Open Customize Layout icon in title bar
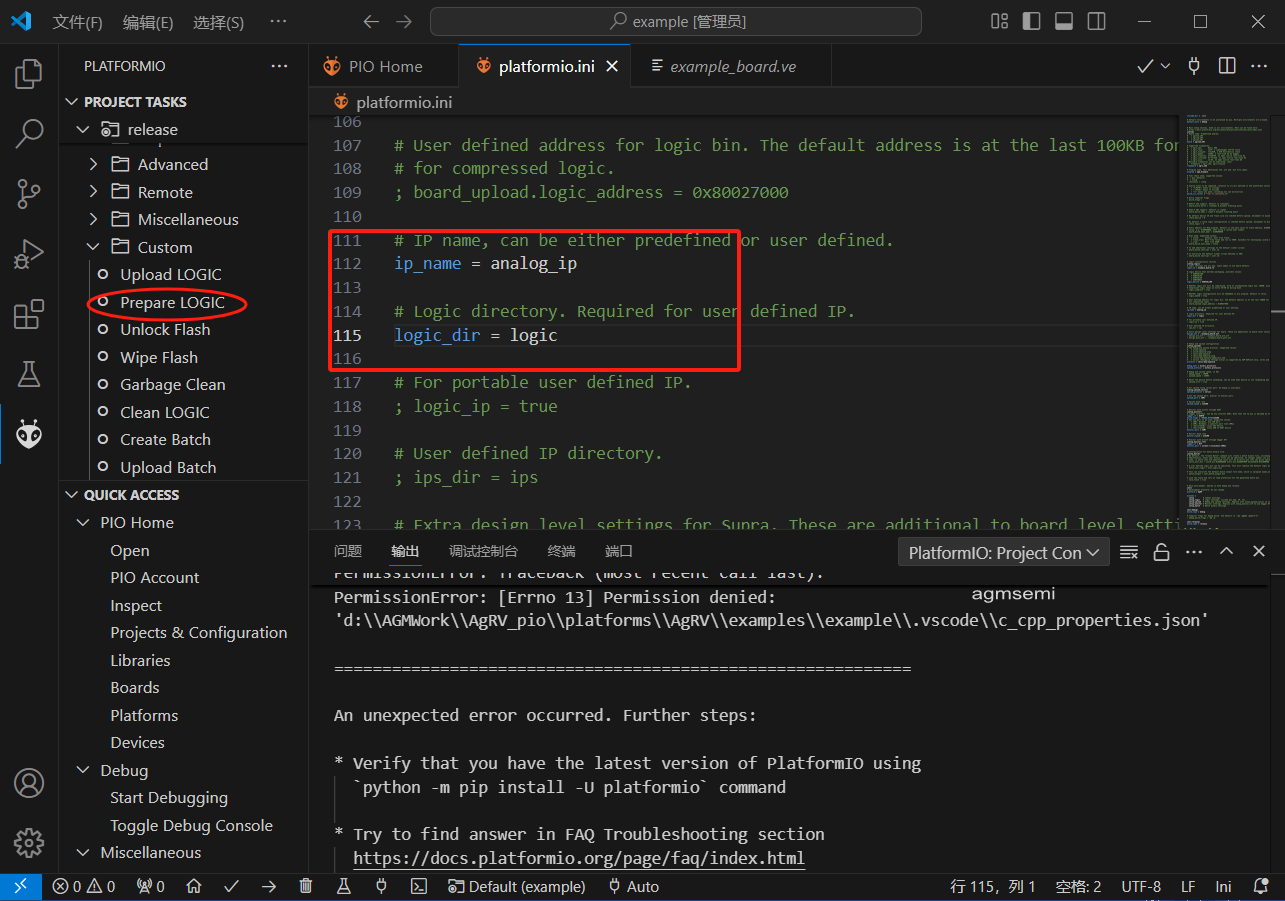 click(999, 21)
